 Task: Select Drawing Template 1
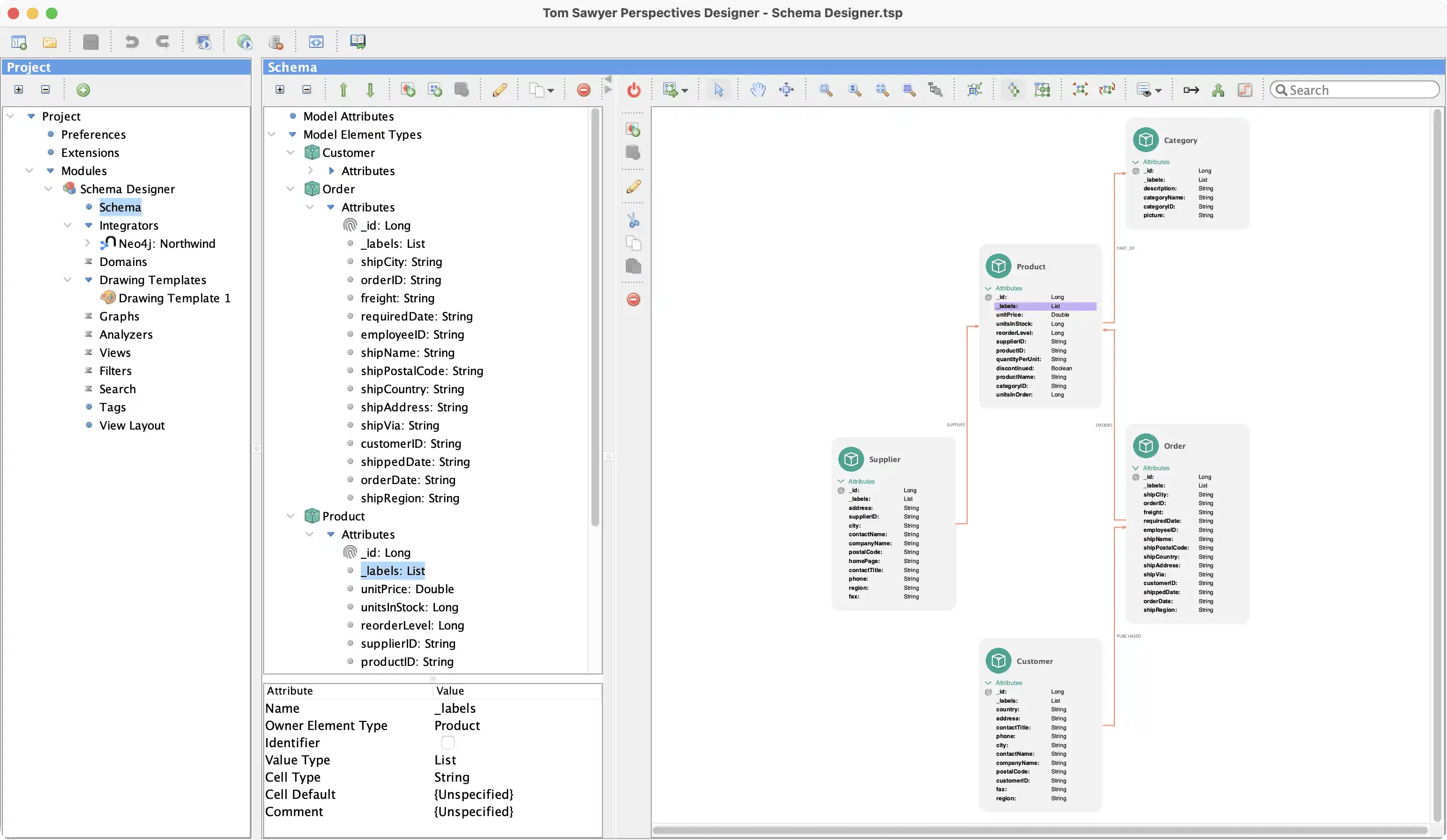click(x=175, y=298)
